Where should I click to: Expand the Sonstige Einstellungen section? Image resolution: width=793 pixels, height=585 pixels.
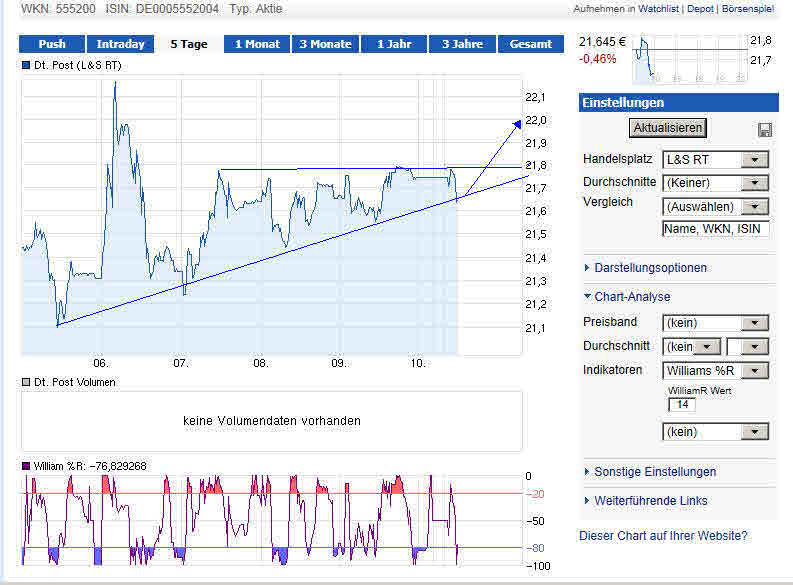pos(650,472)
